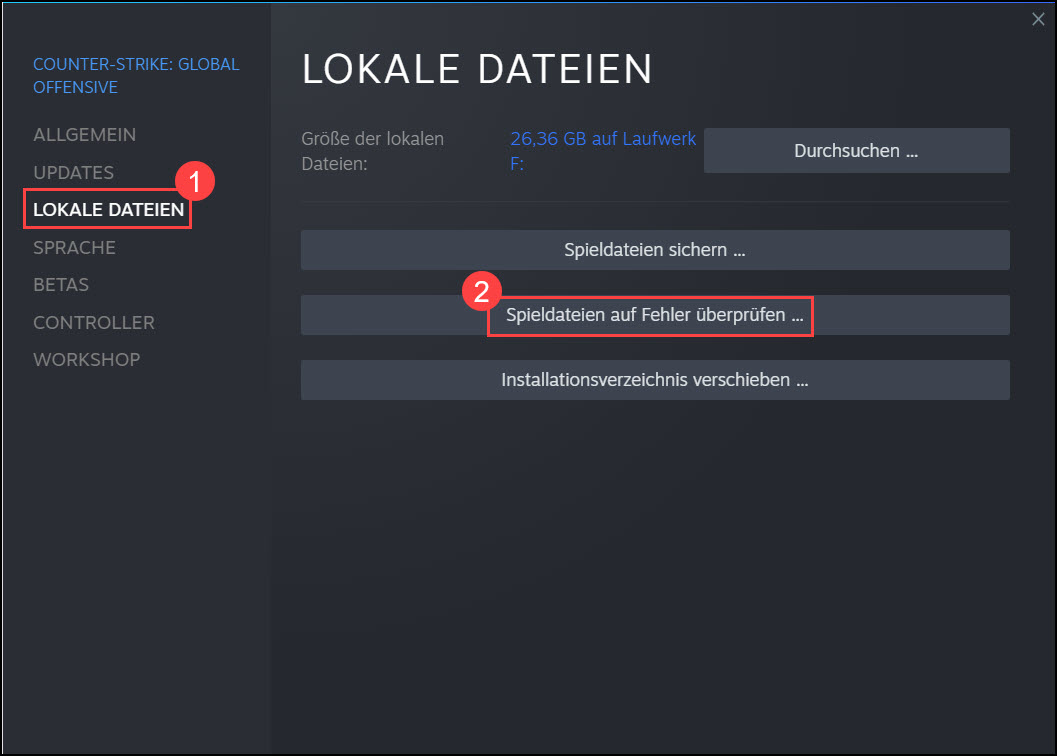Click red annotation badge number 2
Image resolution: width=1057 pixels, height=756 pixels.
coord(482,292)
